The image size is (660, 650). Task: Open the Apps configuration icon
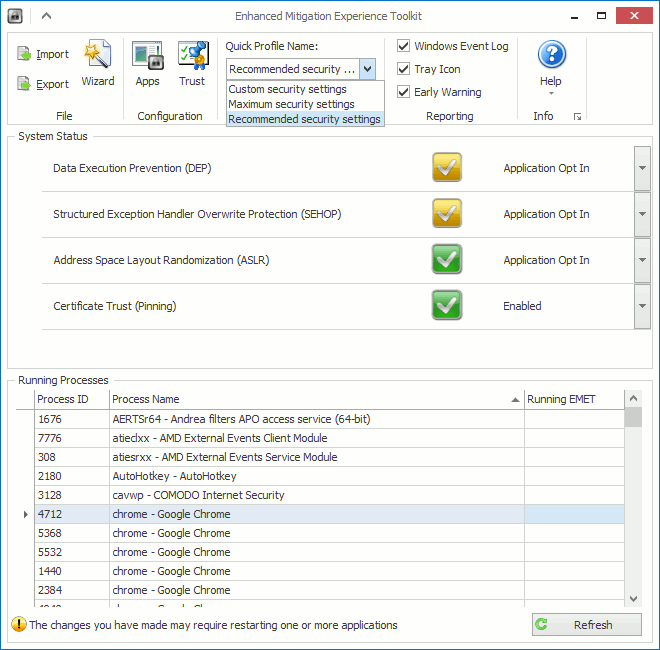[x=147, y=55]
